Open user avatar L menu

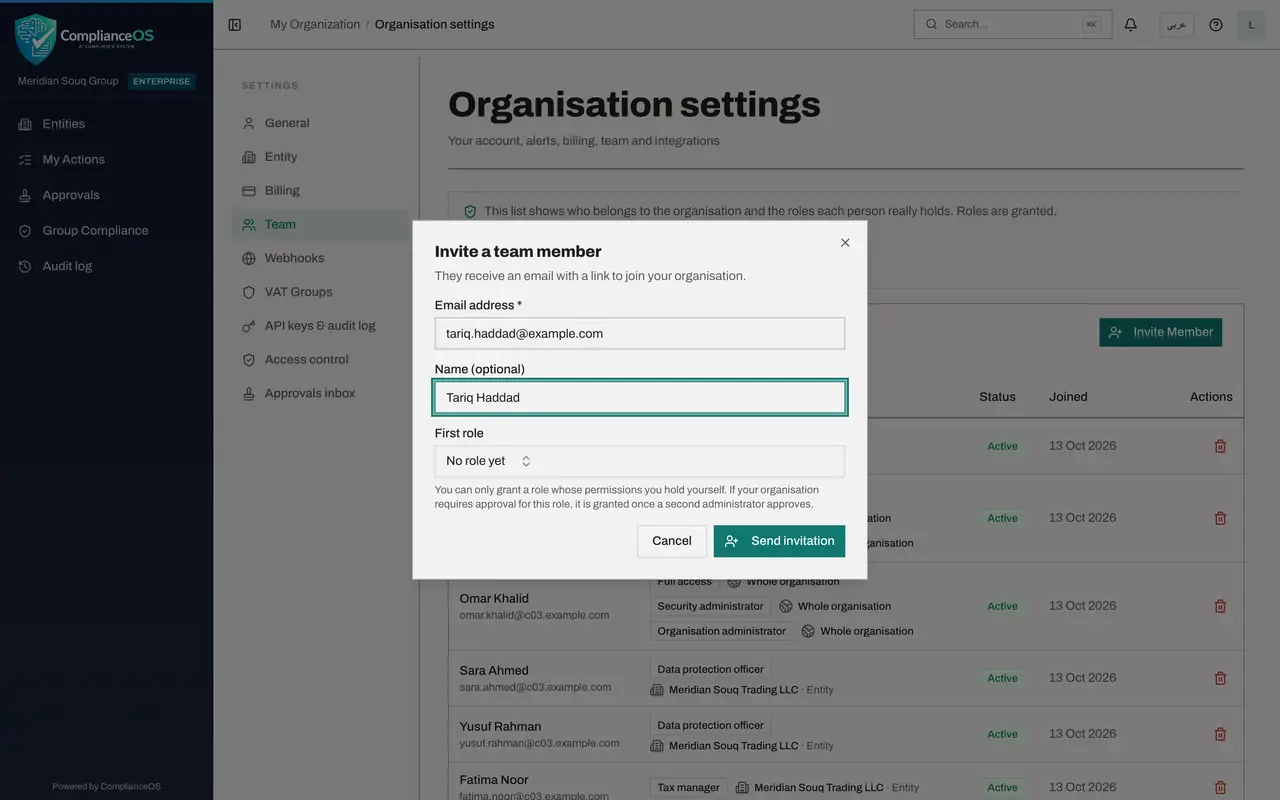point(1252,25)
